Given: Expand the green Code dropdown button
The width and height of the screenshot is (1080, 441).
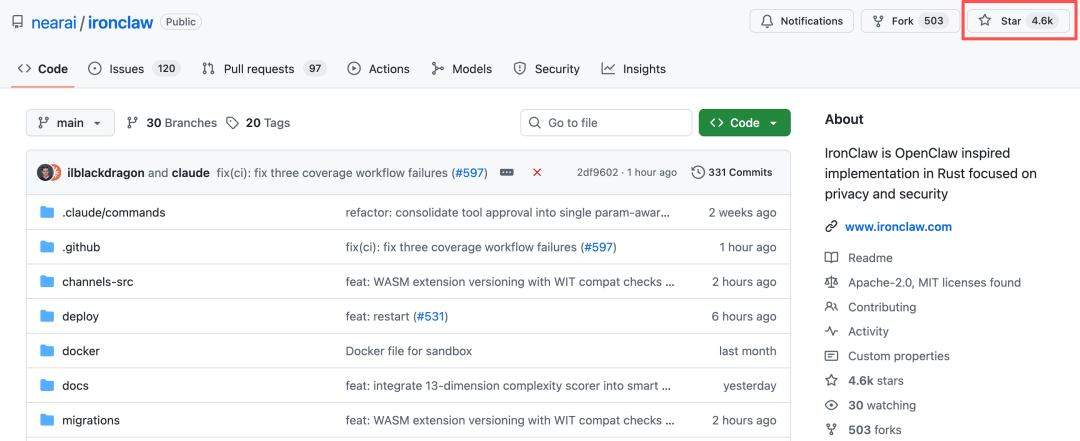Looking at the screenshot, I should point(744,123).
